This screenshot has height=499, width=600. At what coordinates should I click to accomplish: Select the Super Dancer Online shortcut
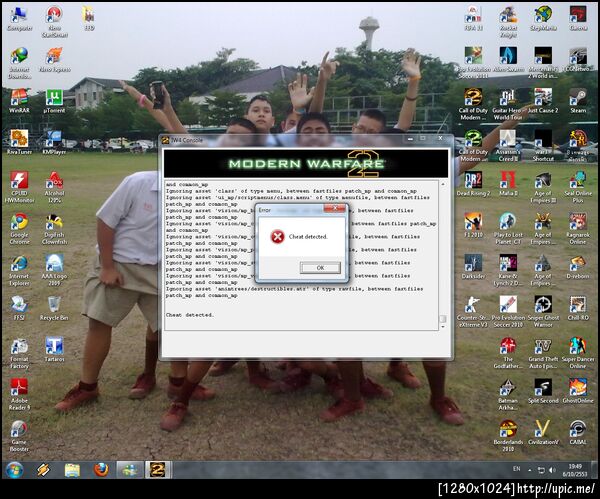(578, 353)
